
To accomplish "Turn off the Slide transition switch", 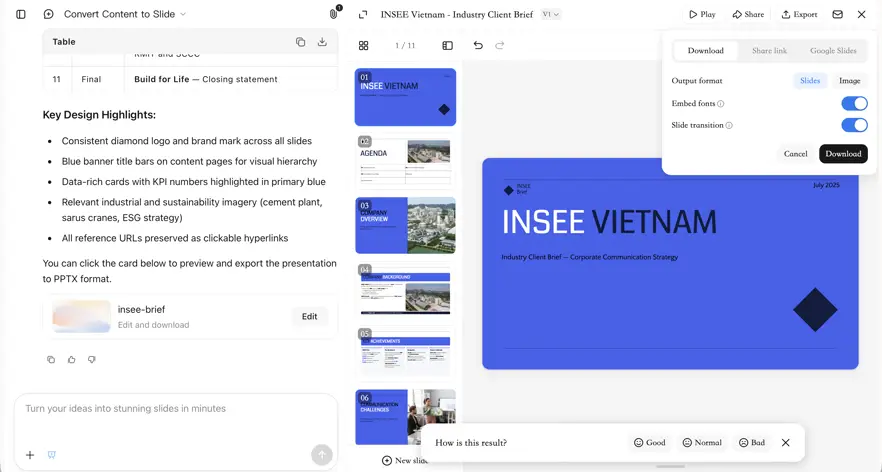I will pyautogui.click(x=854, y=125).
